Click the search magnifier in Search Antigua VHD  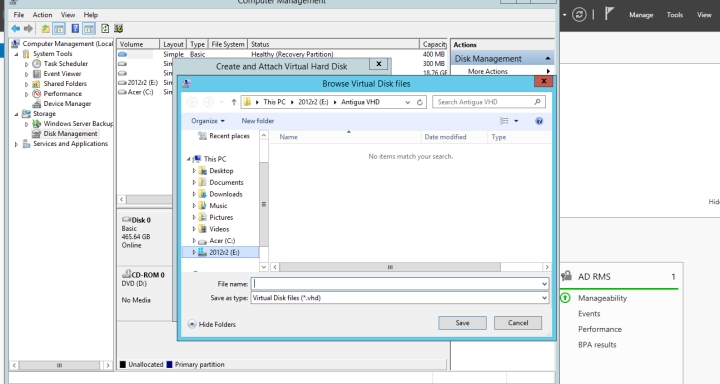tap(537, 102)
